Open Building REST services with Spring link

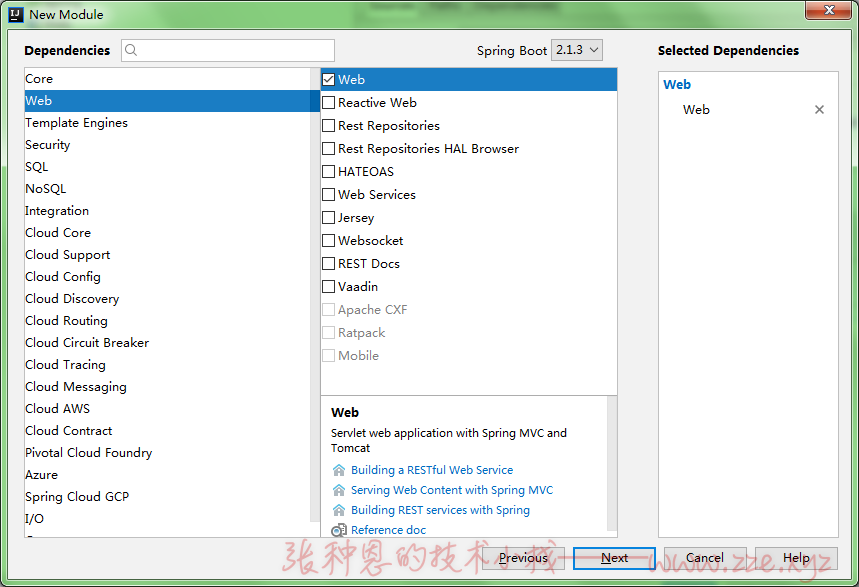(x=440, y=510)
